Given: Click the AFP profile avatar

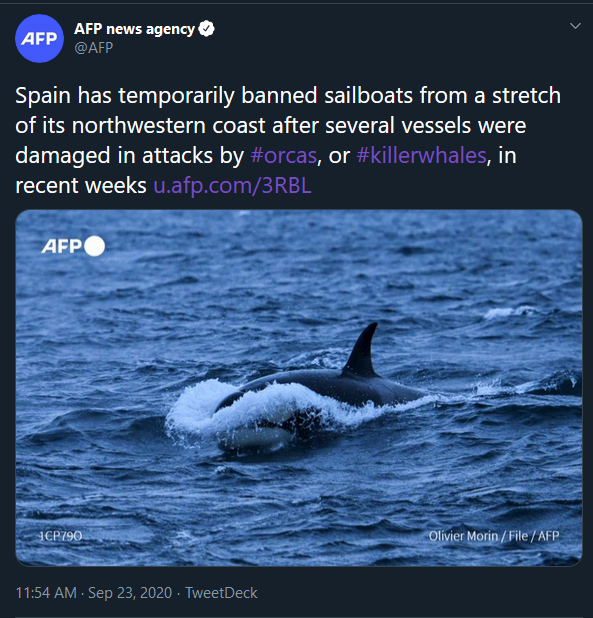Looking at the screenshot, I should 39,38.
